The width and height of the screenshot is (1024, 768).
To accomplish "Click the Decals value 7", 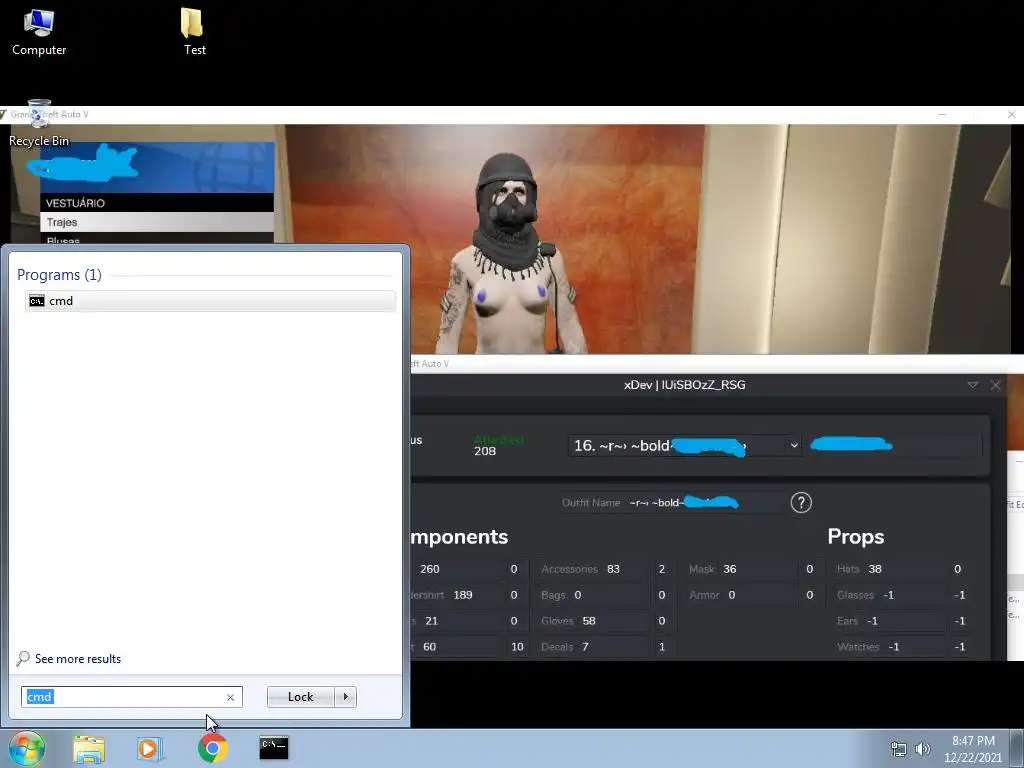I will click(585, 647).
